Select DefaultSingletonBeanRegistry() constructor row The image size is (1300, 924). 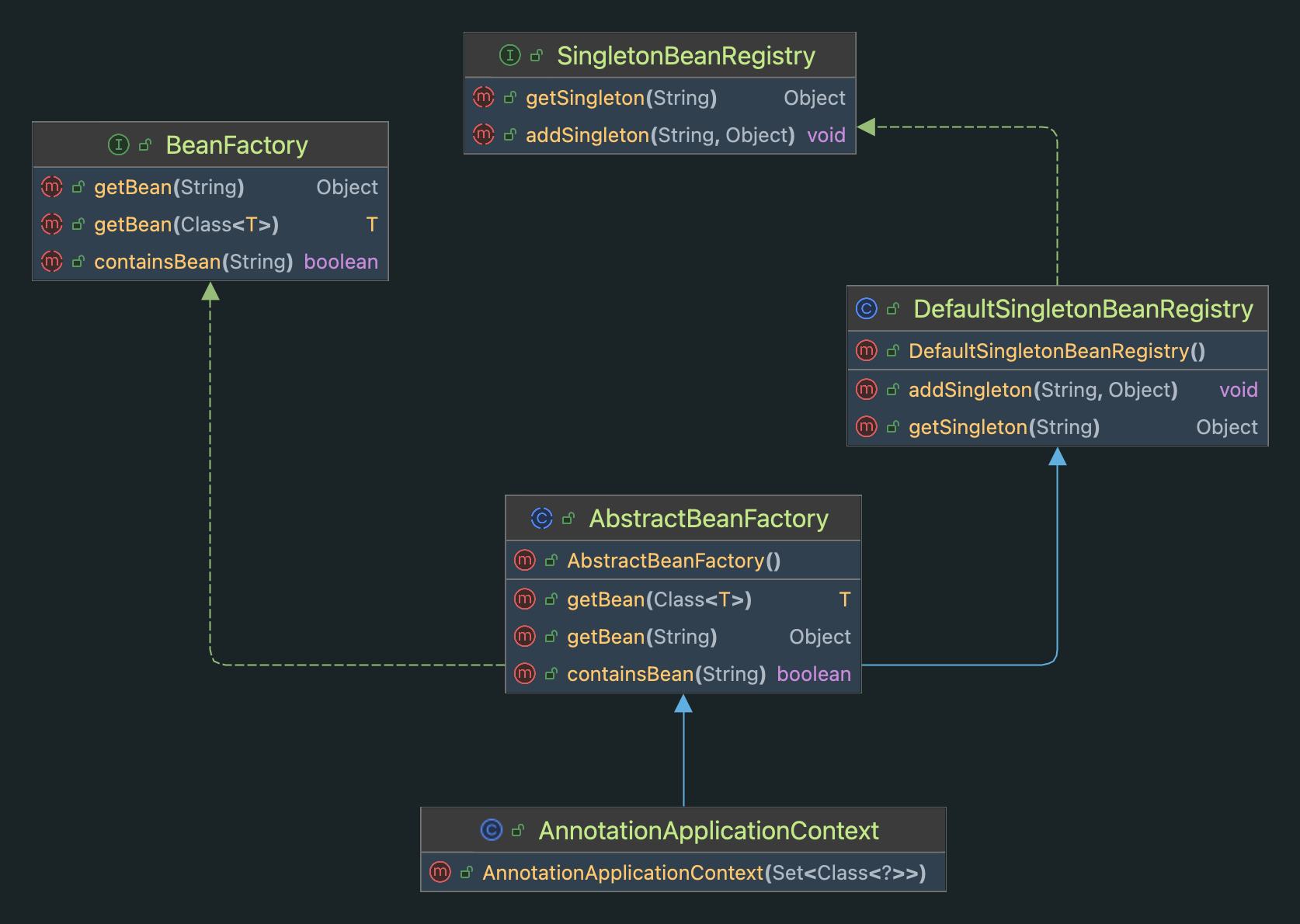[1058, 350]
